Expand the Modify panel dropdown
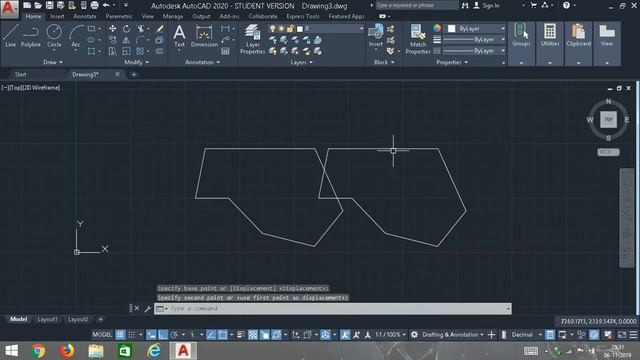Image resolution: width=640 pixels, height=360 pixels. click(137, 62)
